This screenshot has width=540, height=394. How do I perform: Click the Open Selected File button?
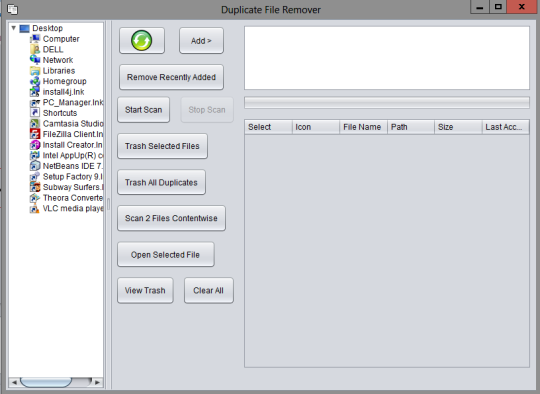[x=165, y=255]
